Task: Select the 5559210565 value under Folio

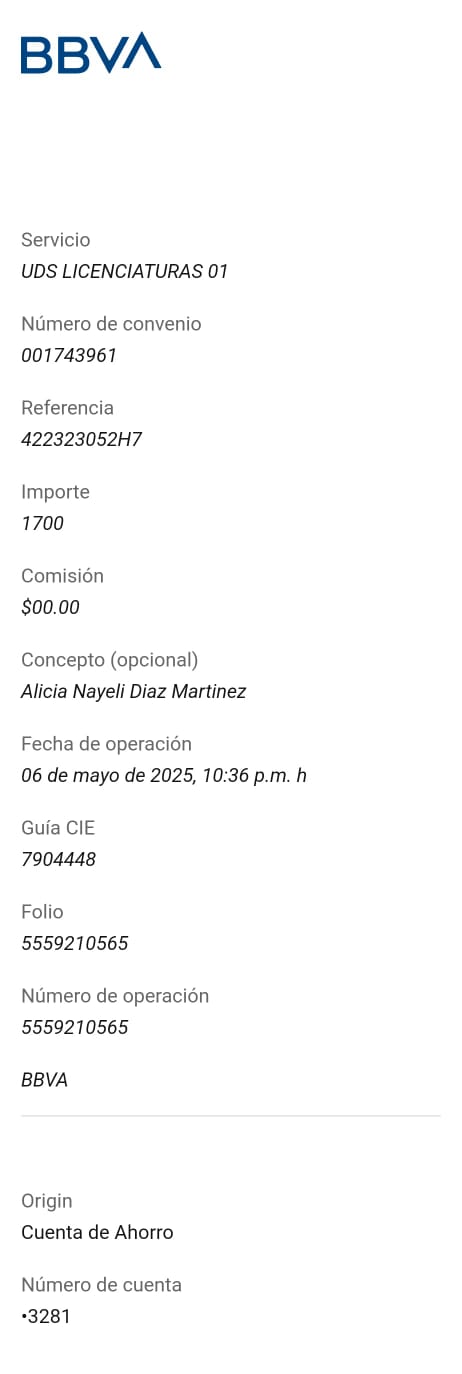Action: tap(75, 943)
